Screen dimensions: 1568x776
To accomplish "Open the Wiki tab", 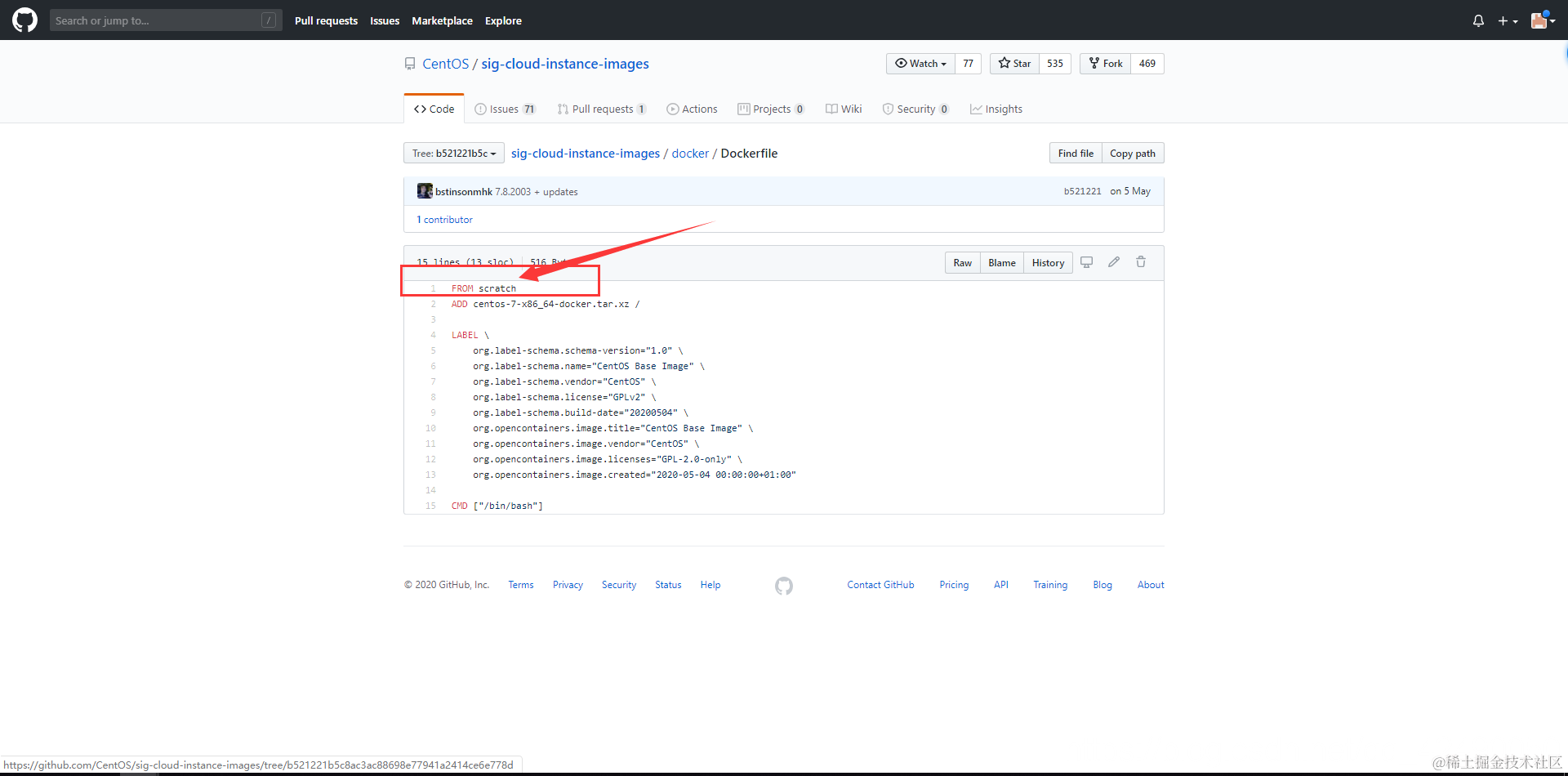I will 844,109.
